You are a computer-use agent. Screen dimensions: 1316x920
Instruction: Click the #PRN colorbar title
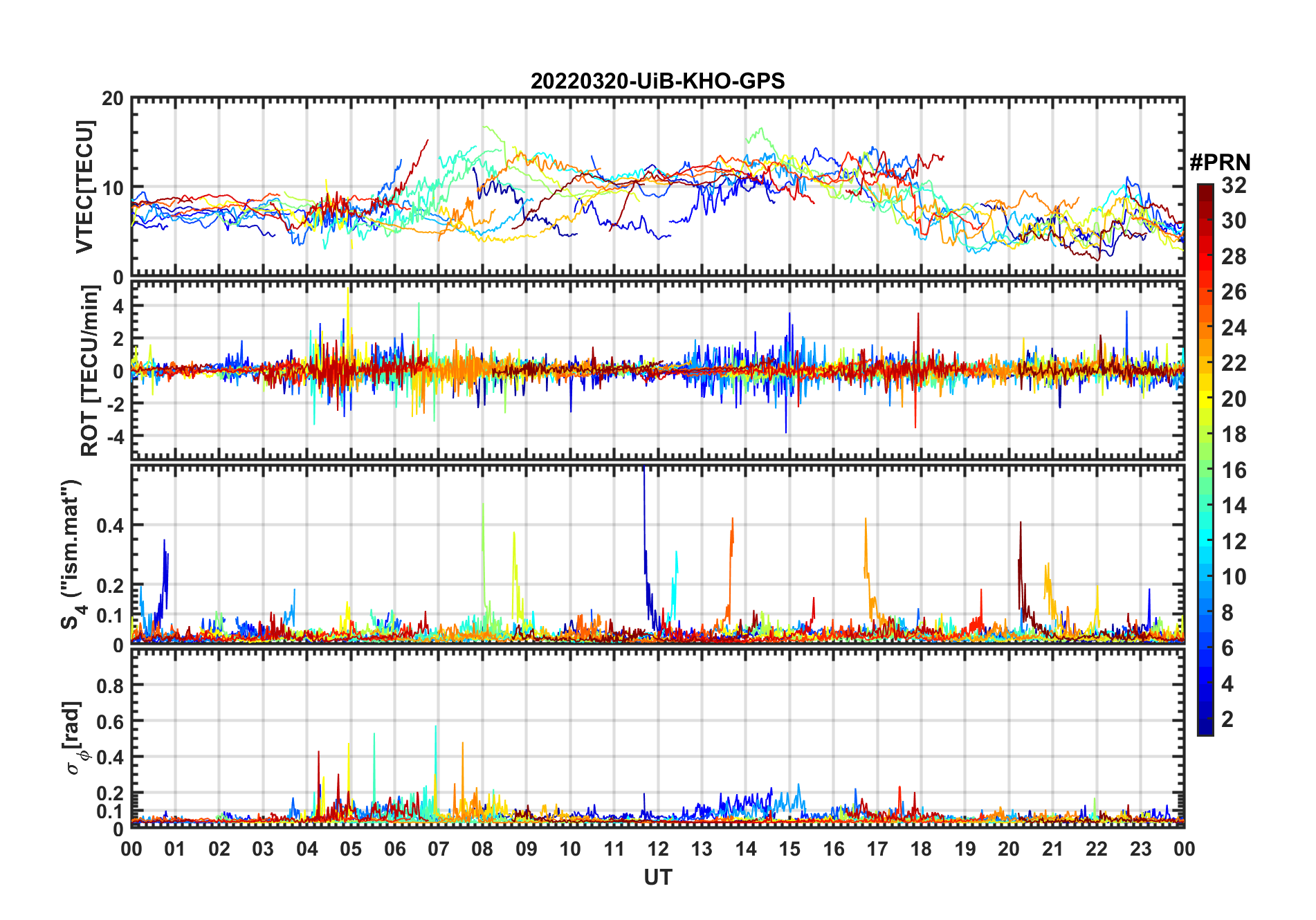(1220, 163)
